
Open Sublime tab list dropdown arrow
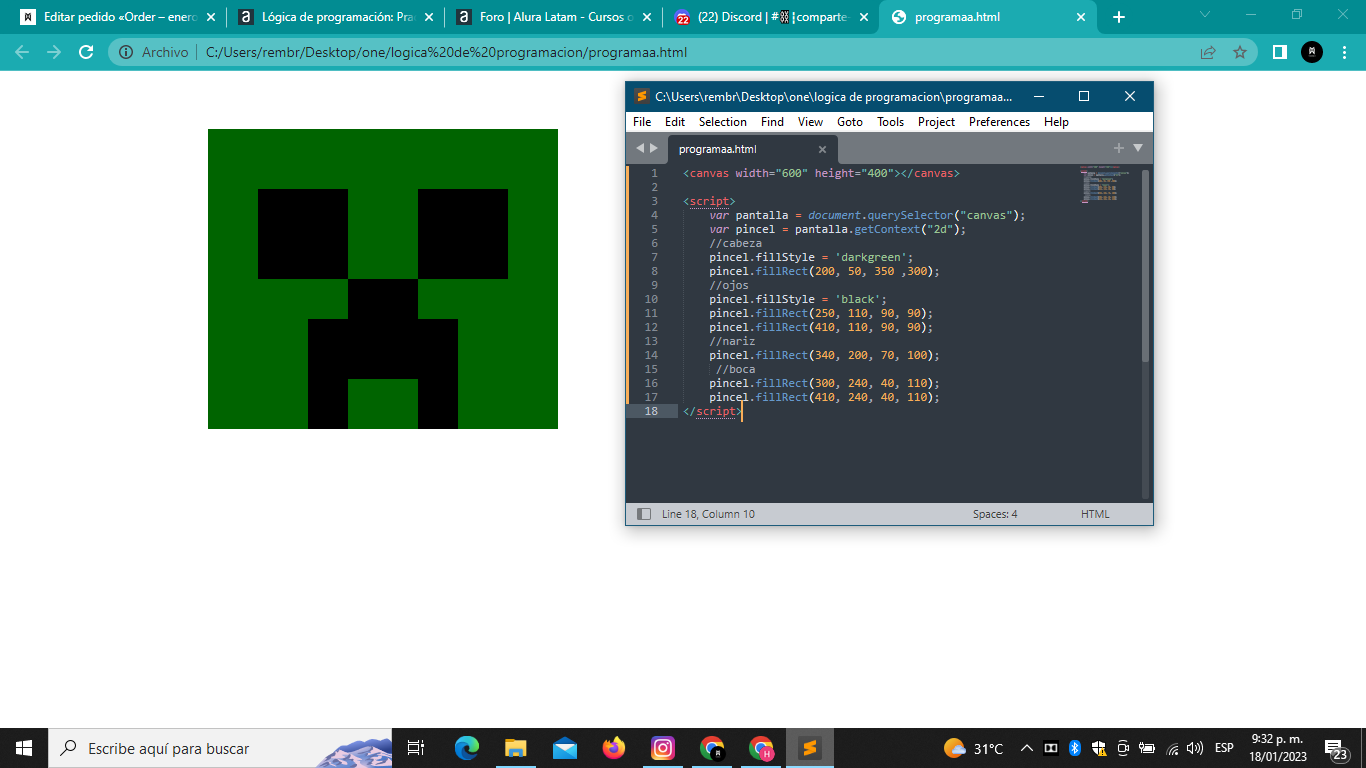1137,148
